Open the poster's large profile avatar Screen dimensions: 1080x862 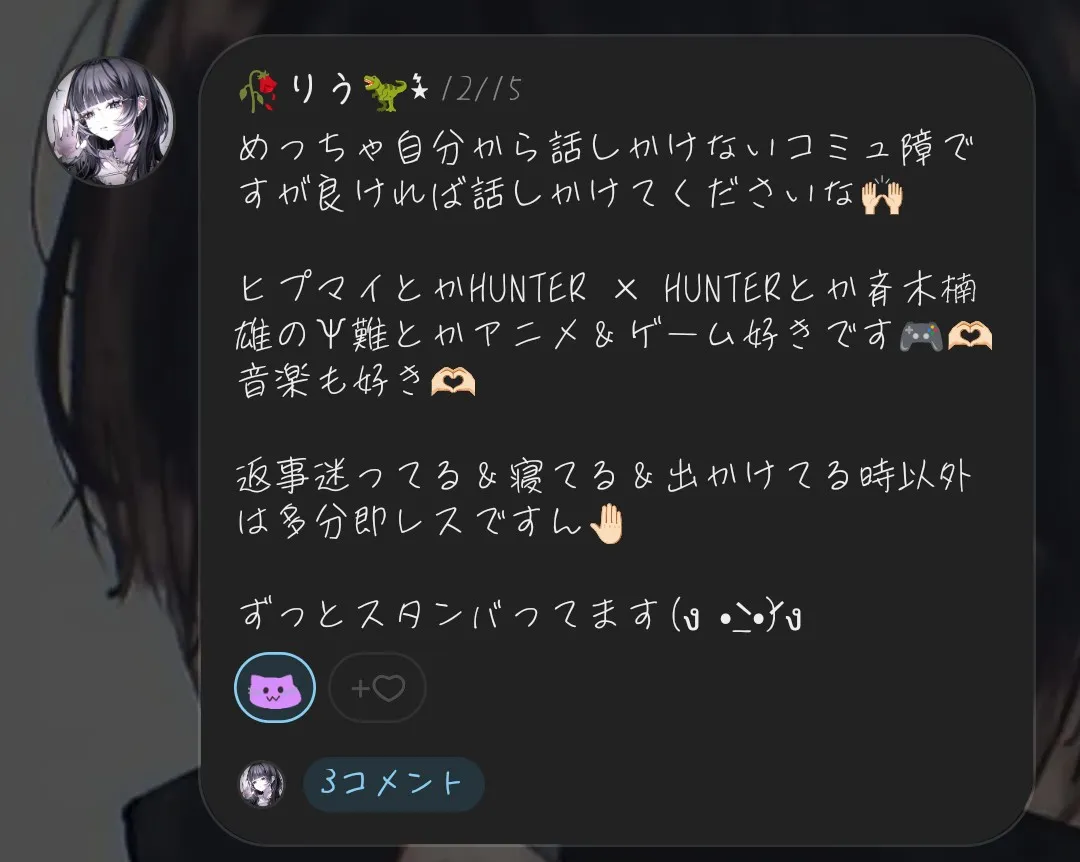[x=110, y=122]
